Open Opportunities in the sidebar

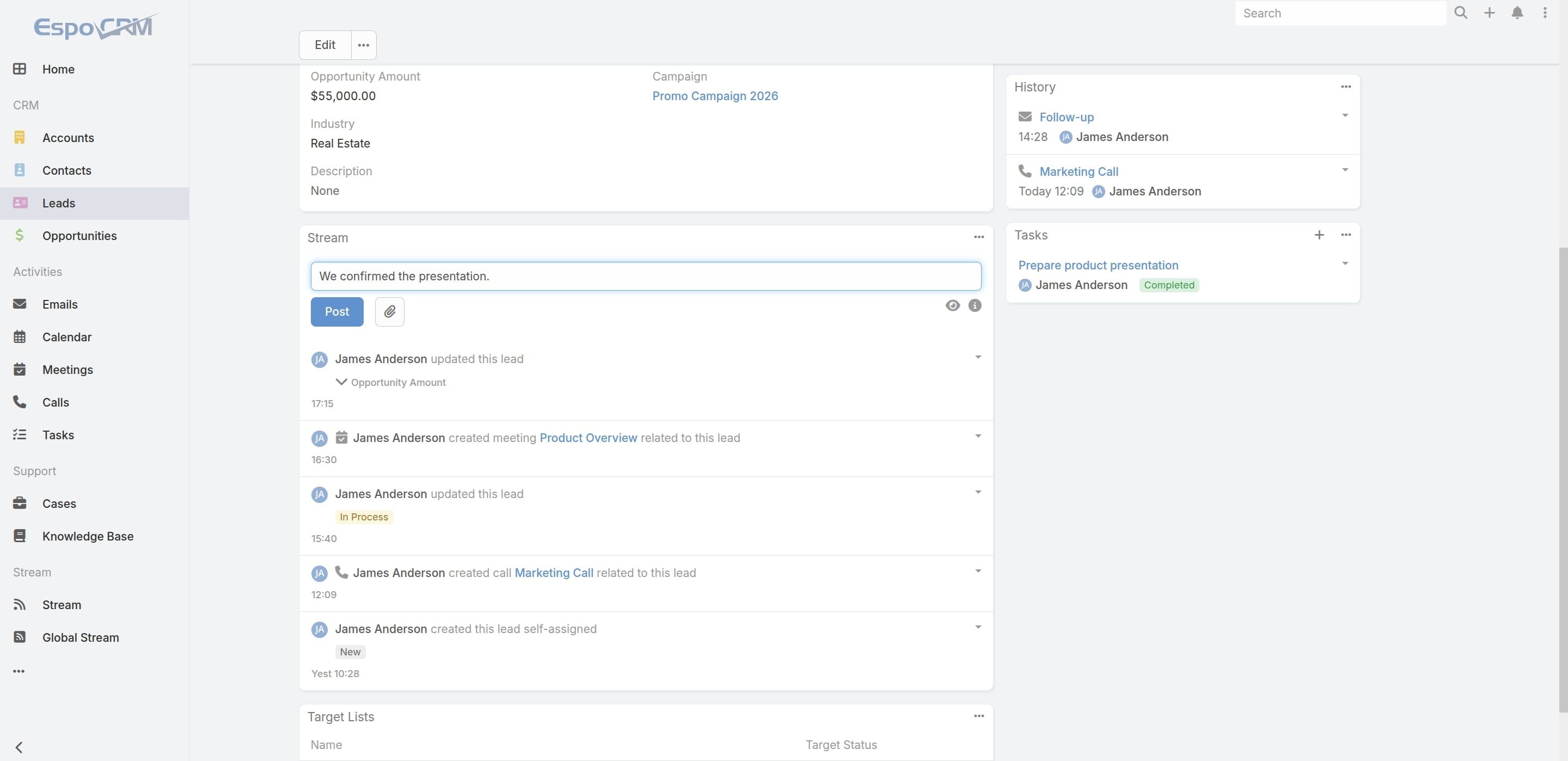[94, 236]
